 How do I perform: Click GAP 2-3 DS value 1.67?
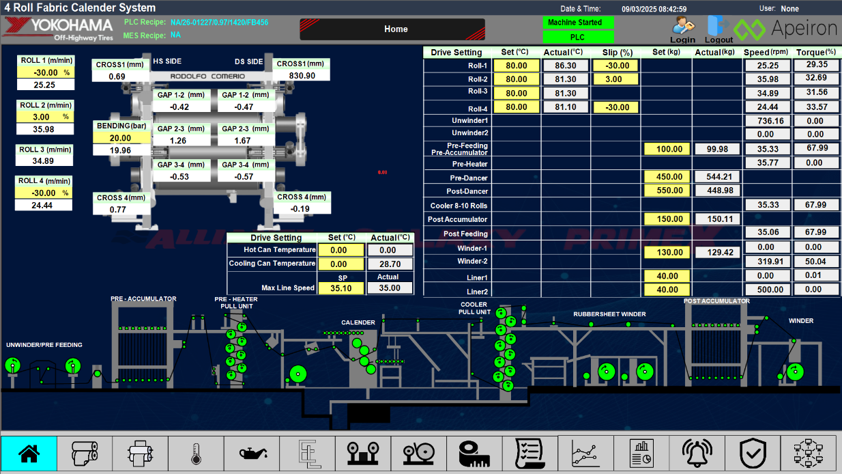pyautogui.click(x=245, y=141)
